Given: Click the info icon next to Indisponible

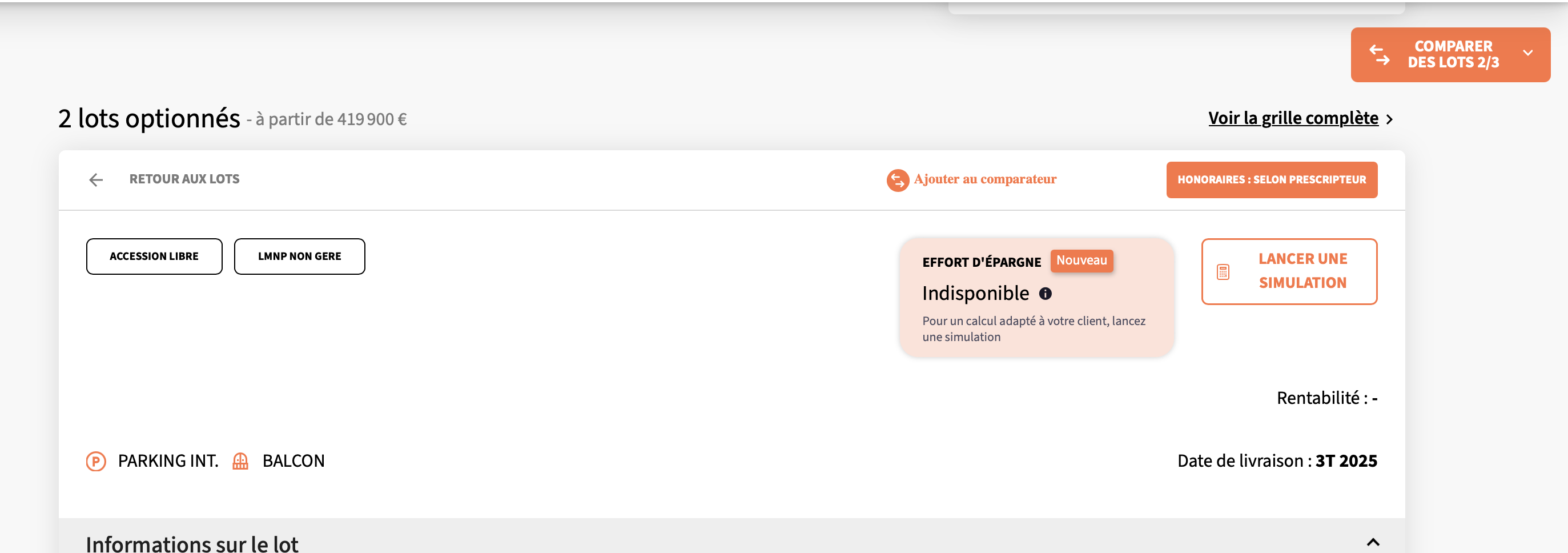Looking at the screenshot, I should [x=1045, y=294].
